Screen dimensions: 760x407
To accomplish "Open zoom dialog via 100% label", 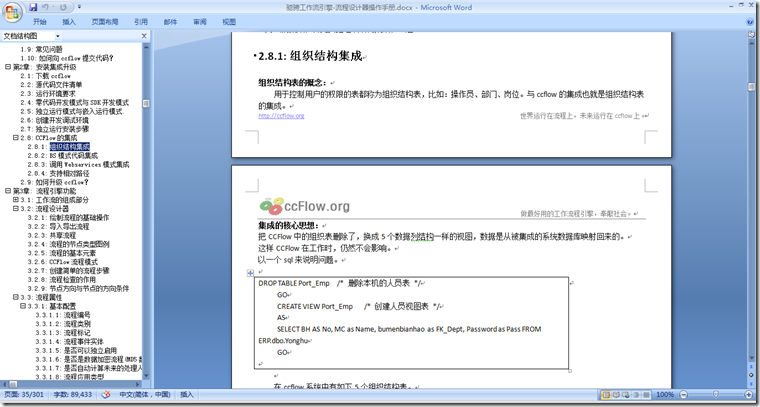I will point(665,395).
